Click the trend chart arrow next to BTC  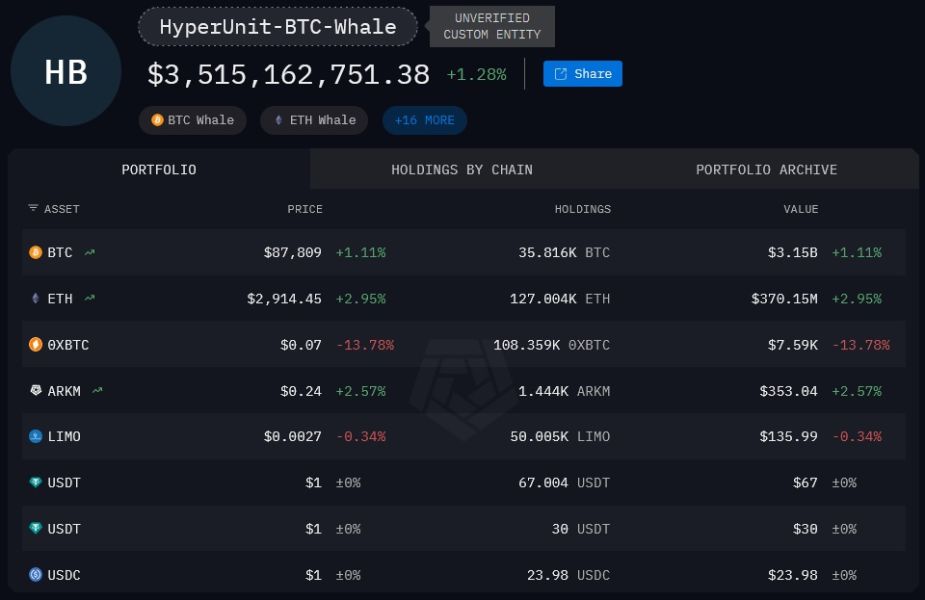(x=88, y=252)
